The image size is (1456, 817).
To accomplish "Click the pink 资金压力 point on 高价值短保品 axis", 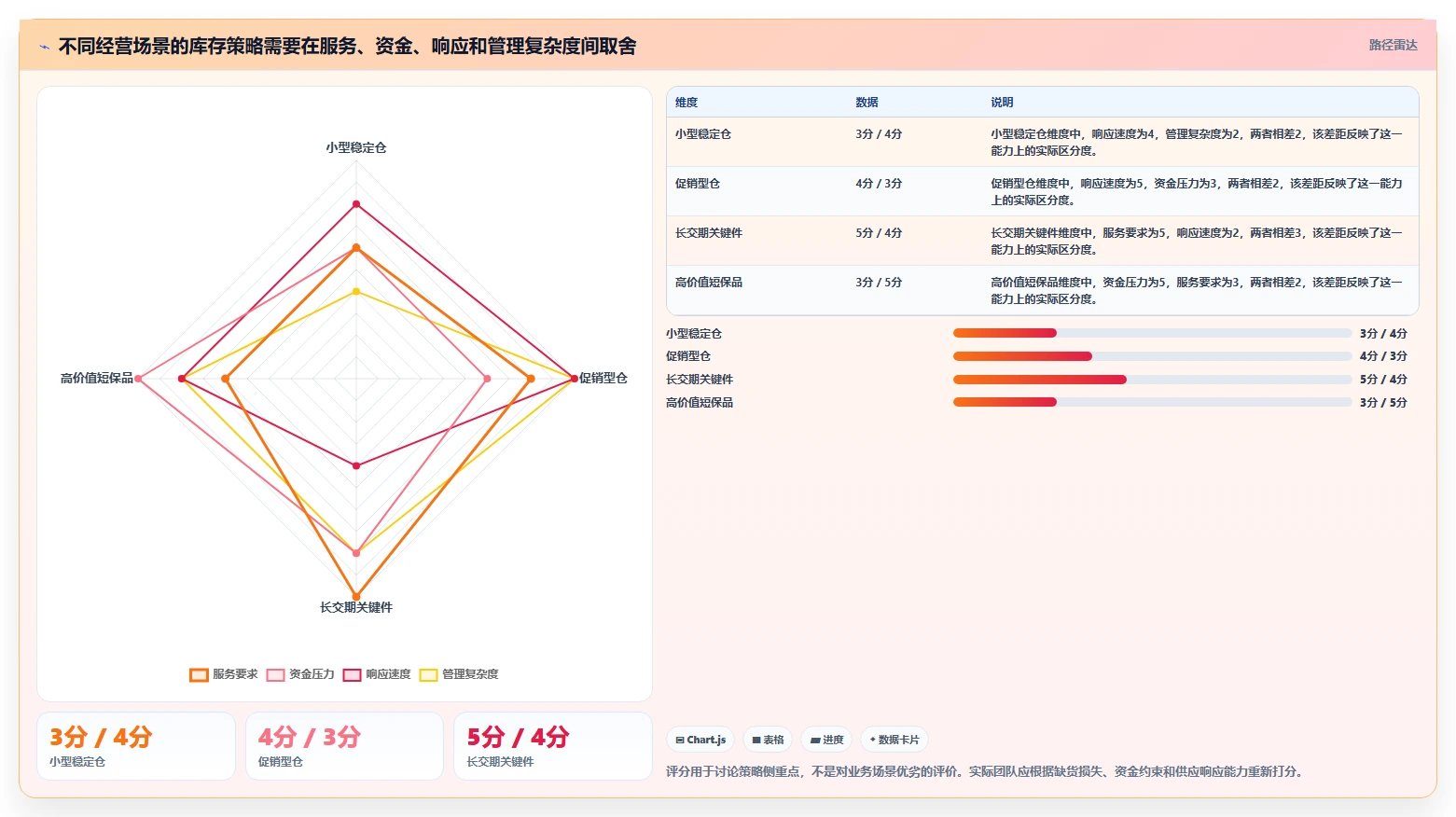I will [x=138, y=379].
